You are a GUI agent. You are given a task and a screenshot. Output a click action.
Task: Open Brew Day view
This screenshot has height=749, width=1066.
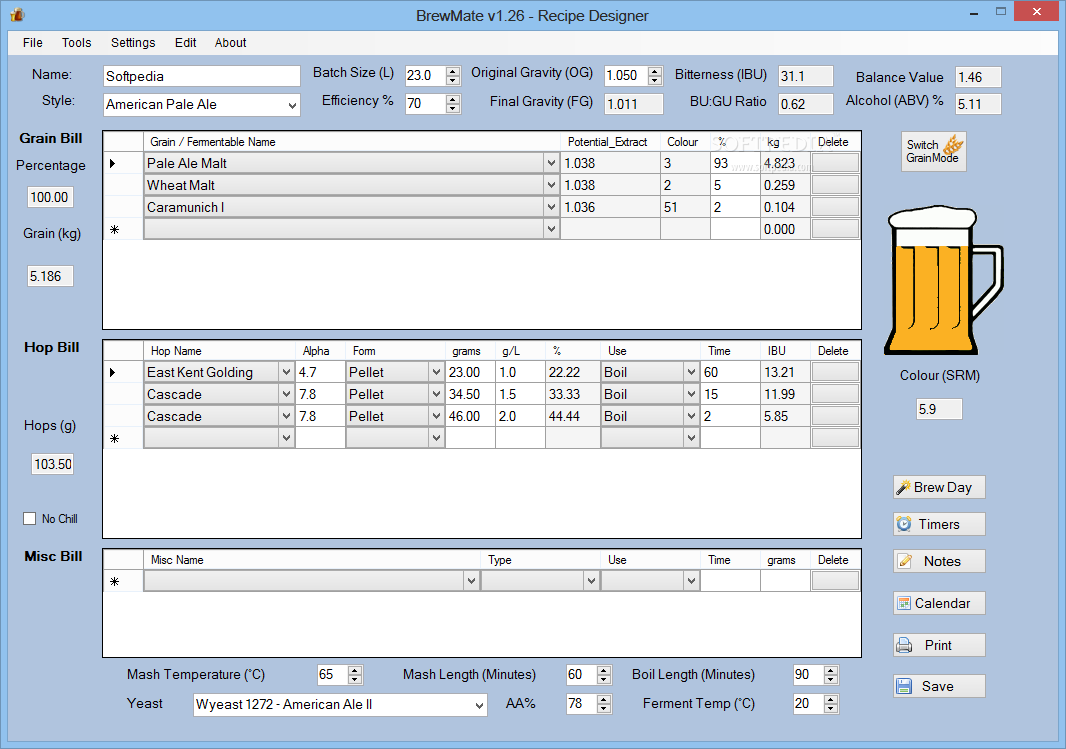[939, 487]
